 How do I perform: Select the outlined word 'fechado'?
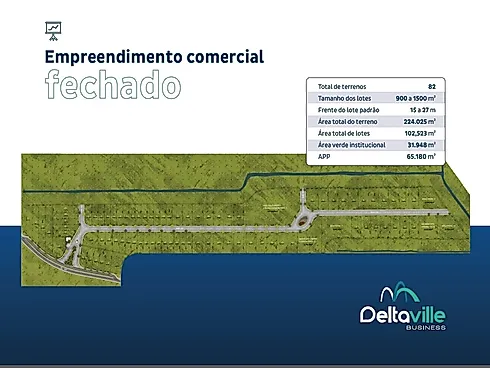click(113, 85)
